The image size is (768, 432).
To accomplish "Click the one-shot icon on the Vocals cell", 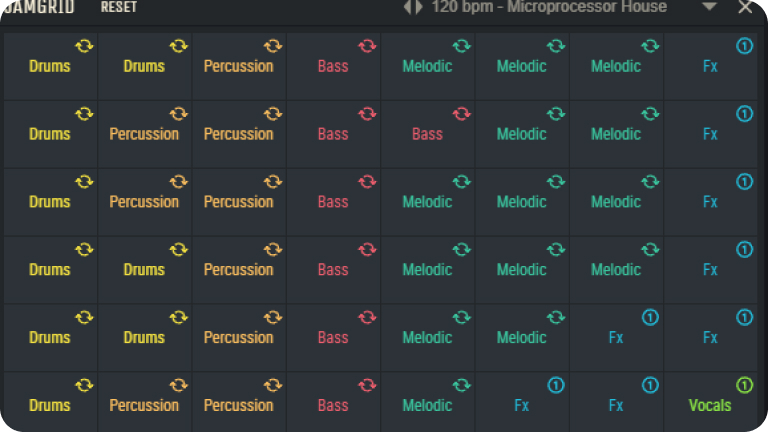I will (x=744, y=385).
